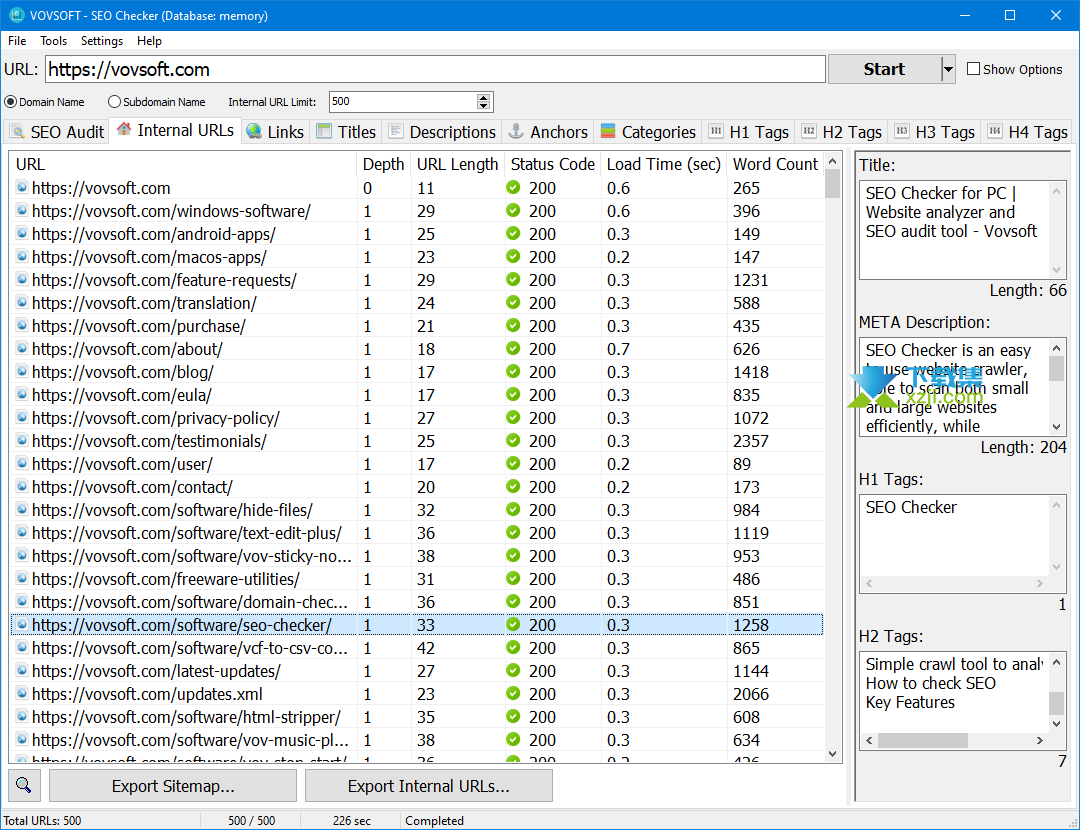Image resolution: width=1080 pixels, height=830 pixels.
Task: Select the vovsoft.com/software/hide-files/ row
Action: coord(417,510)
